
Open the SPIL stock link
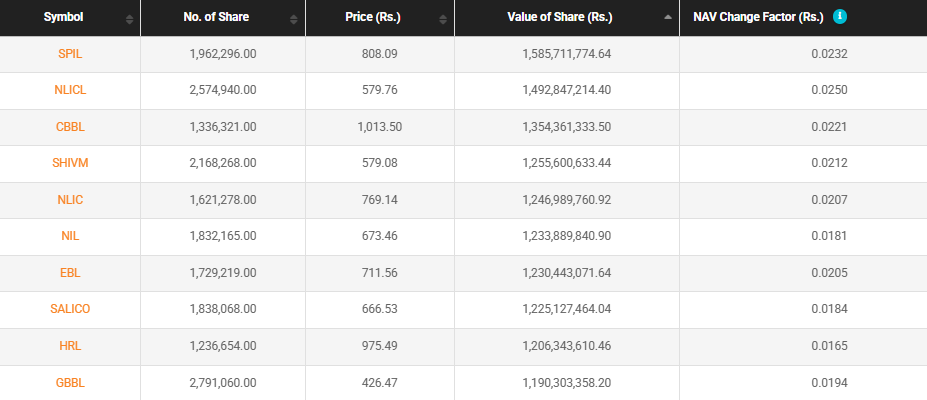coord(70,54)
